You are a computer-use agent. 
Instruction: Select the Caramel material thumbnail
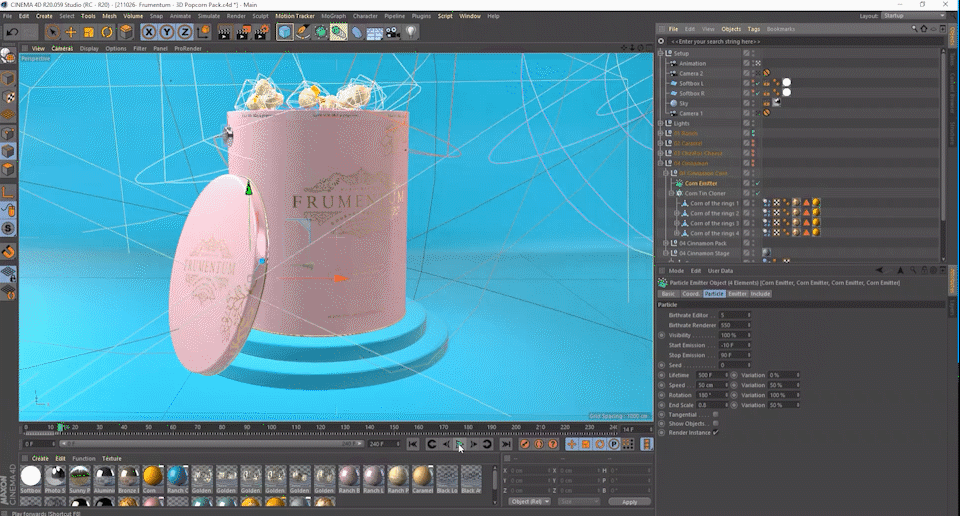tap(422, 479)
